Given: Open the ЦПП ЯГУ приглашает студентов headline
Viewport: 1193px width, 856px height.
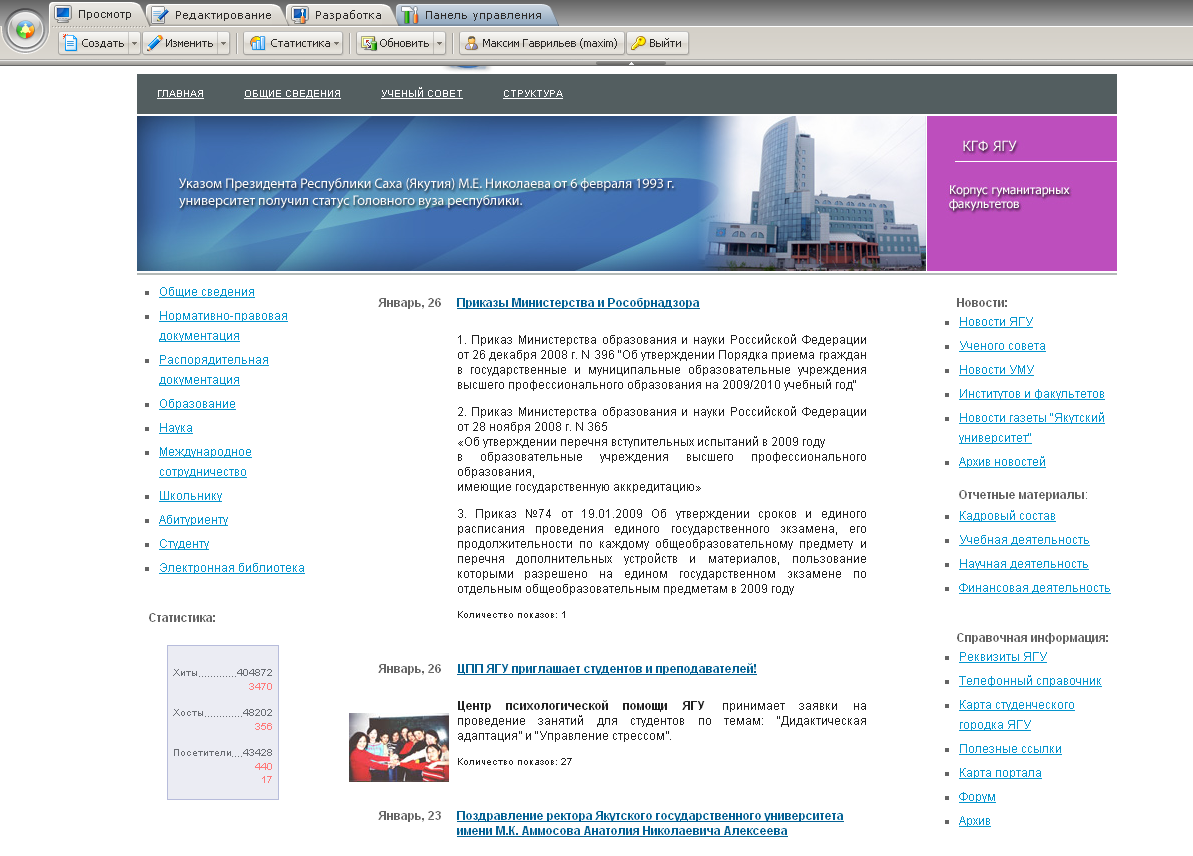Looking at the screenshot, I should click(606, 669).
